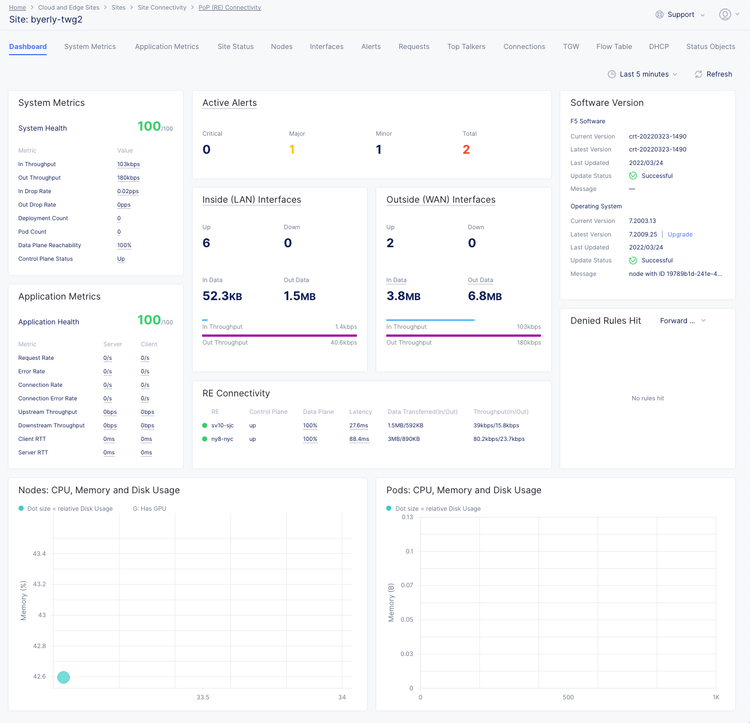Click the Support help icon
The width and height of the screenshot is (750, 723).
(x=659, y=15)
